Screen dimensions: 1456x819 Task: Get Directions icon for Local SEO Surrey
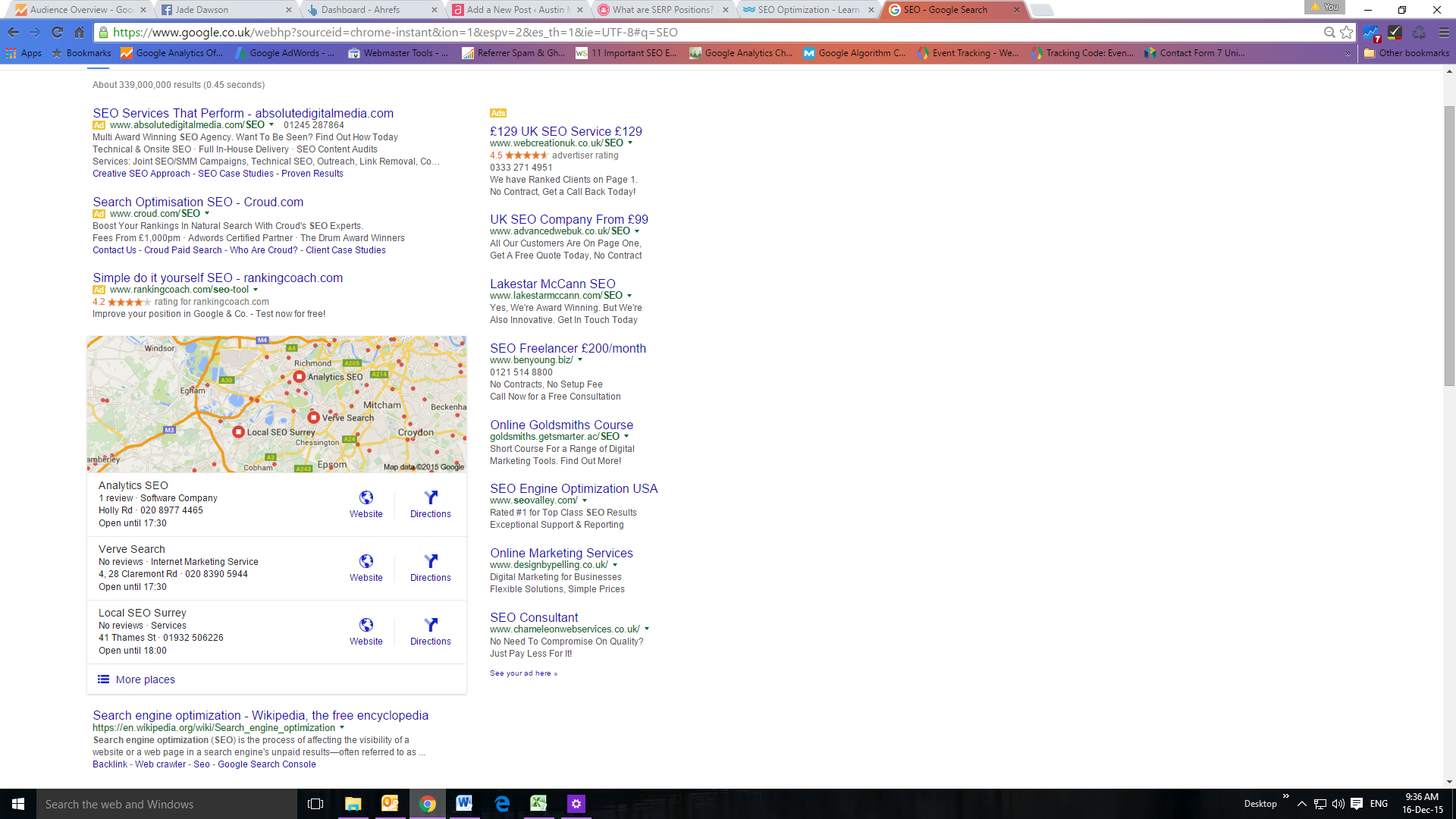(431, 625)
